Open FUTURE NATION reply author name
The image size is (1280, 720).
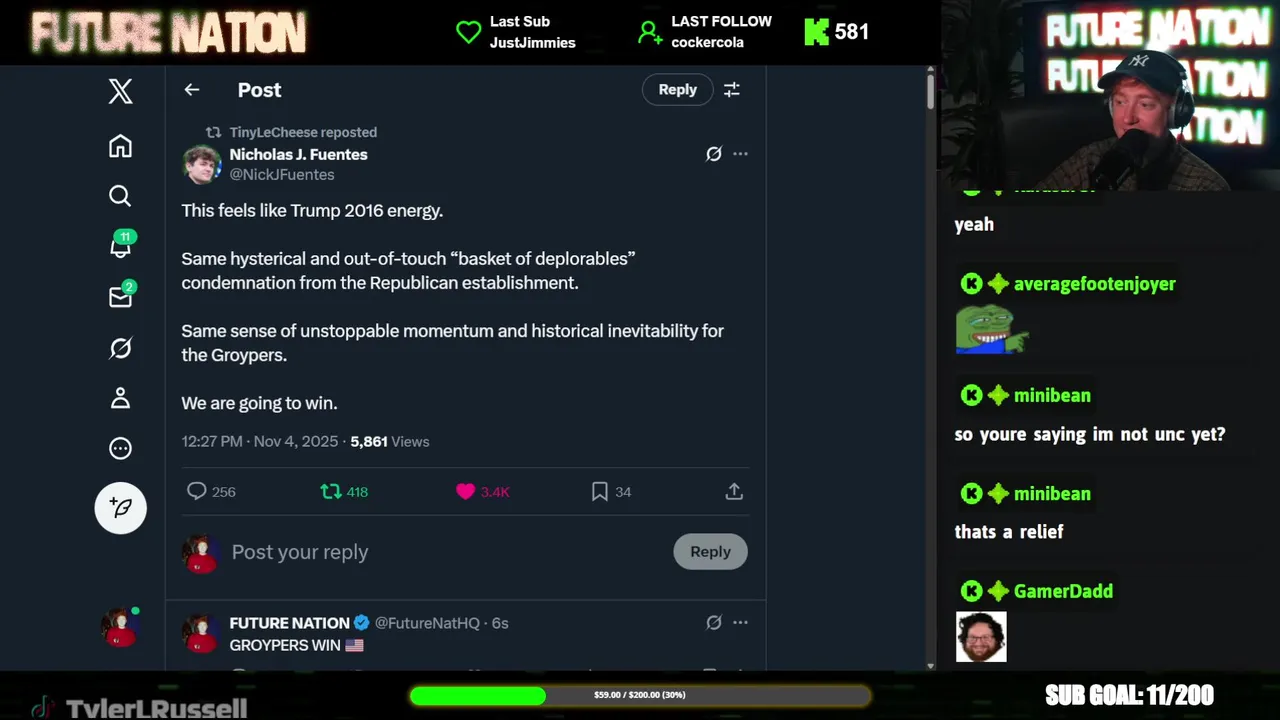point(289,623)
